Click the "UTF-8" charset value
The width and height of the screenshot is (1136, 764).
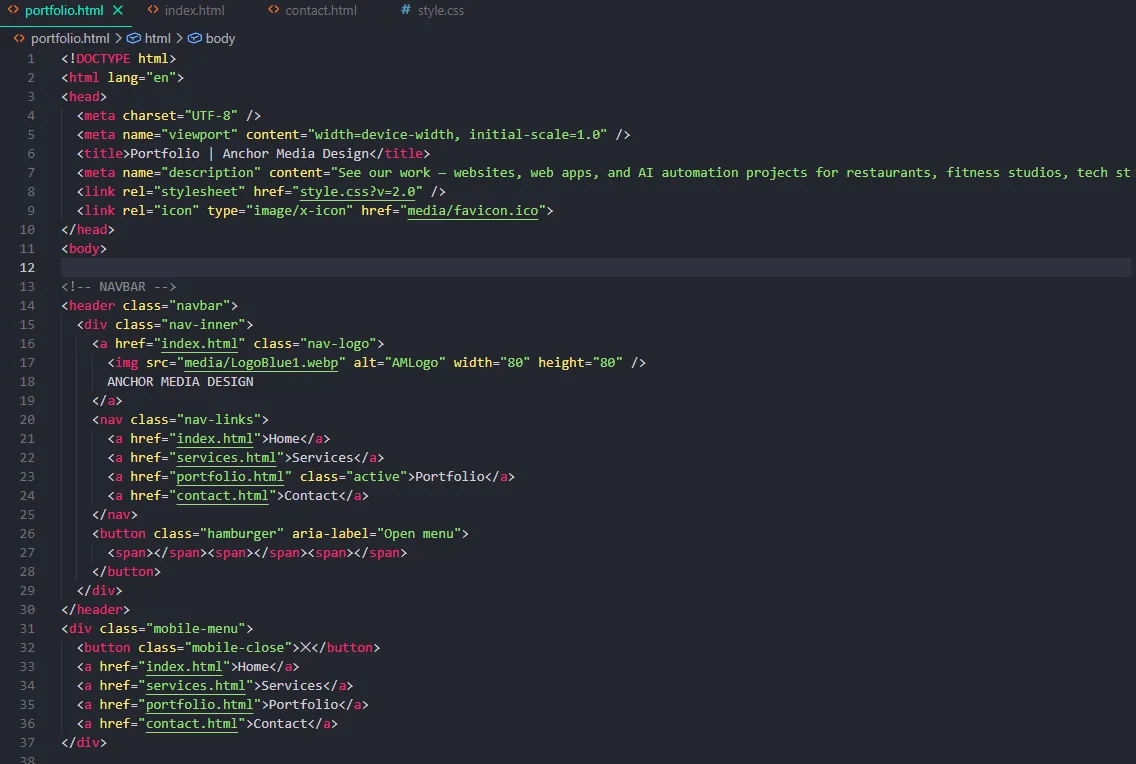[211, 116]
